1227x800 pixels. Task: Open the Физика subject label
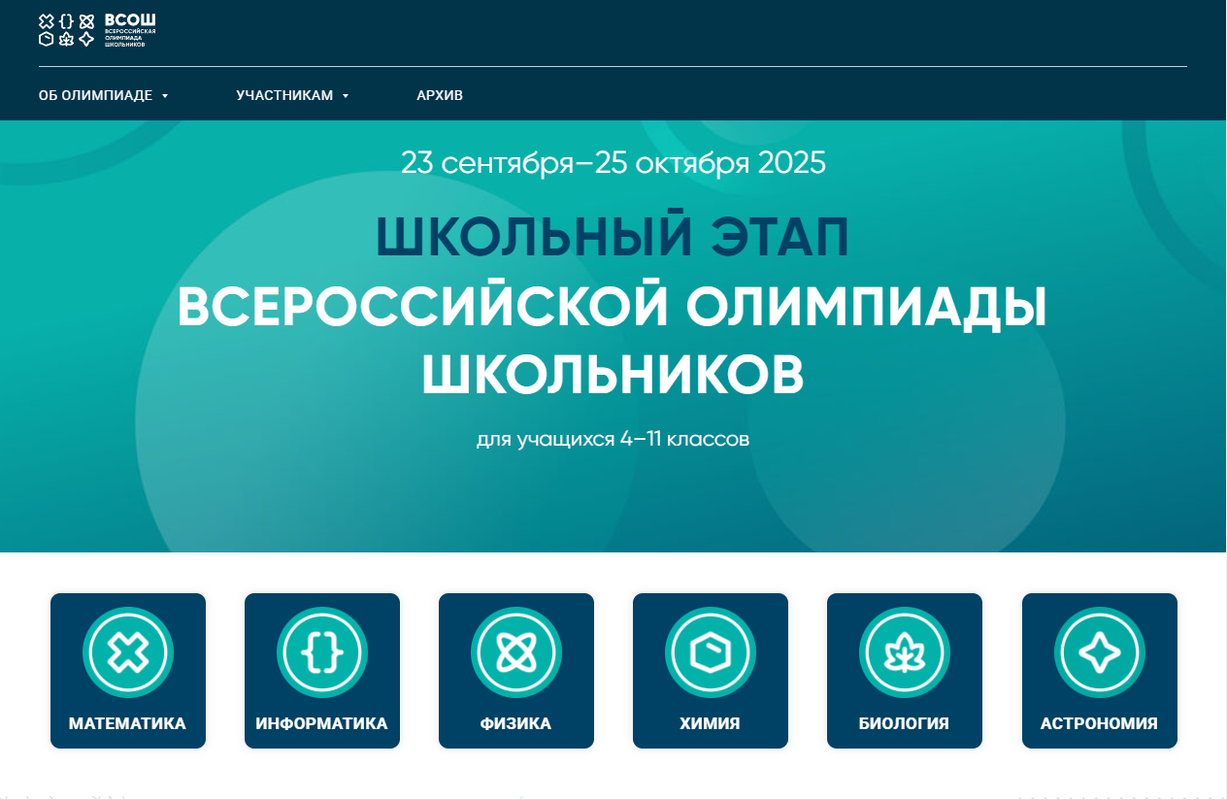click(516, 724)
